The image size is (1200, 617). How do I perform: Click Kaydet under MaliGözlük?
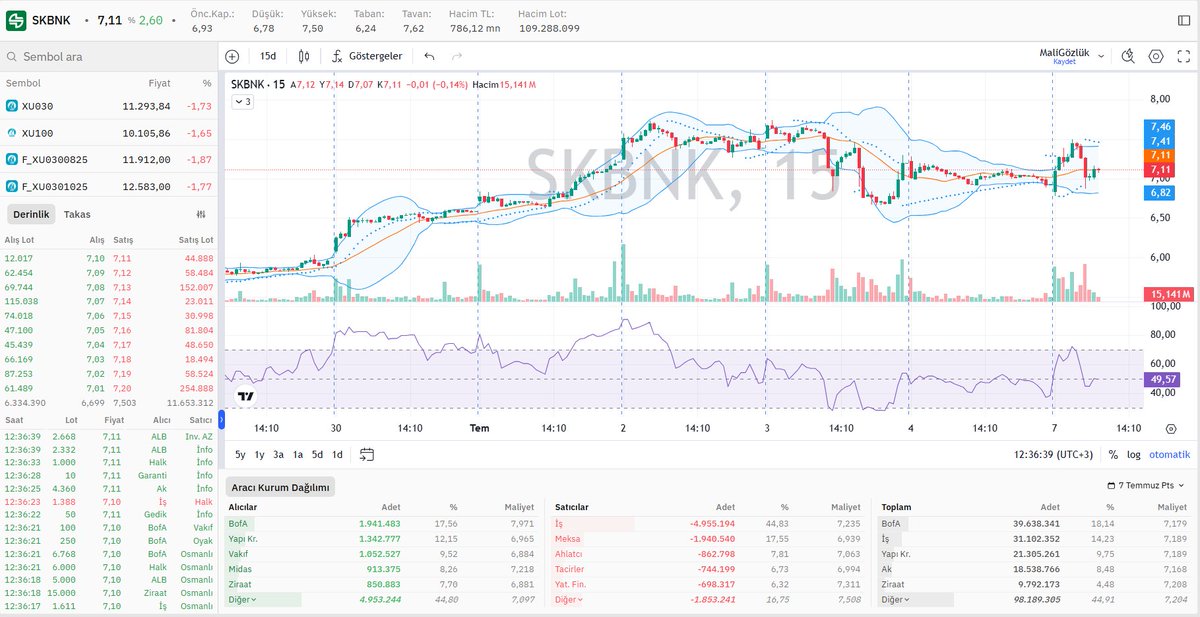pyautogui.click(x=1064, y=62)
